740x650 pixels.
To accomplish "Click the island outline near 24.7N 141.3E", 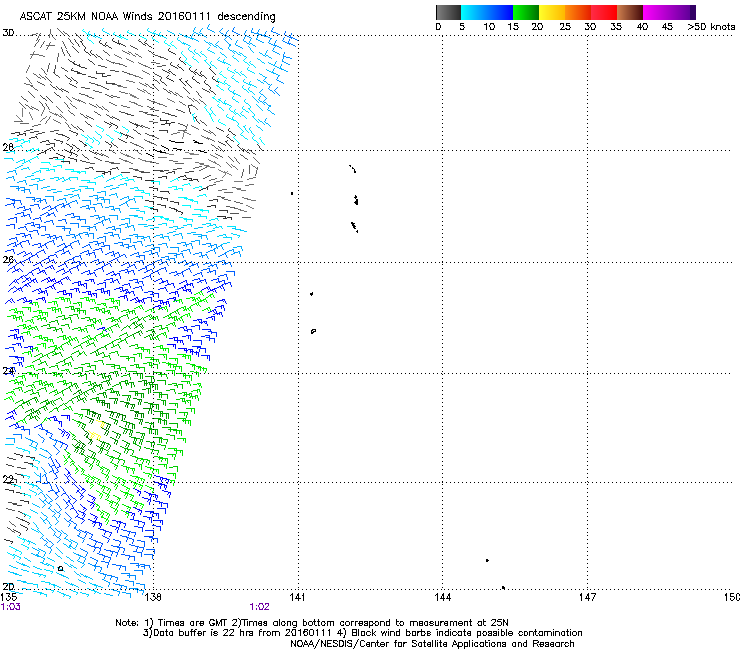I will pyautogui.click(x=313, y=331).
